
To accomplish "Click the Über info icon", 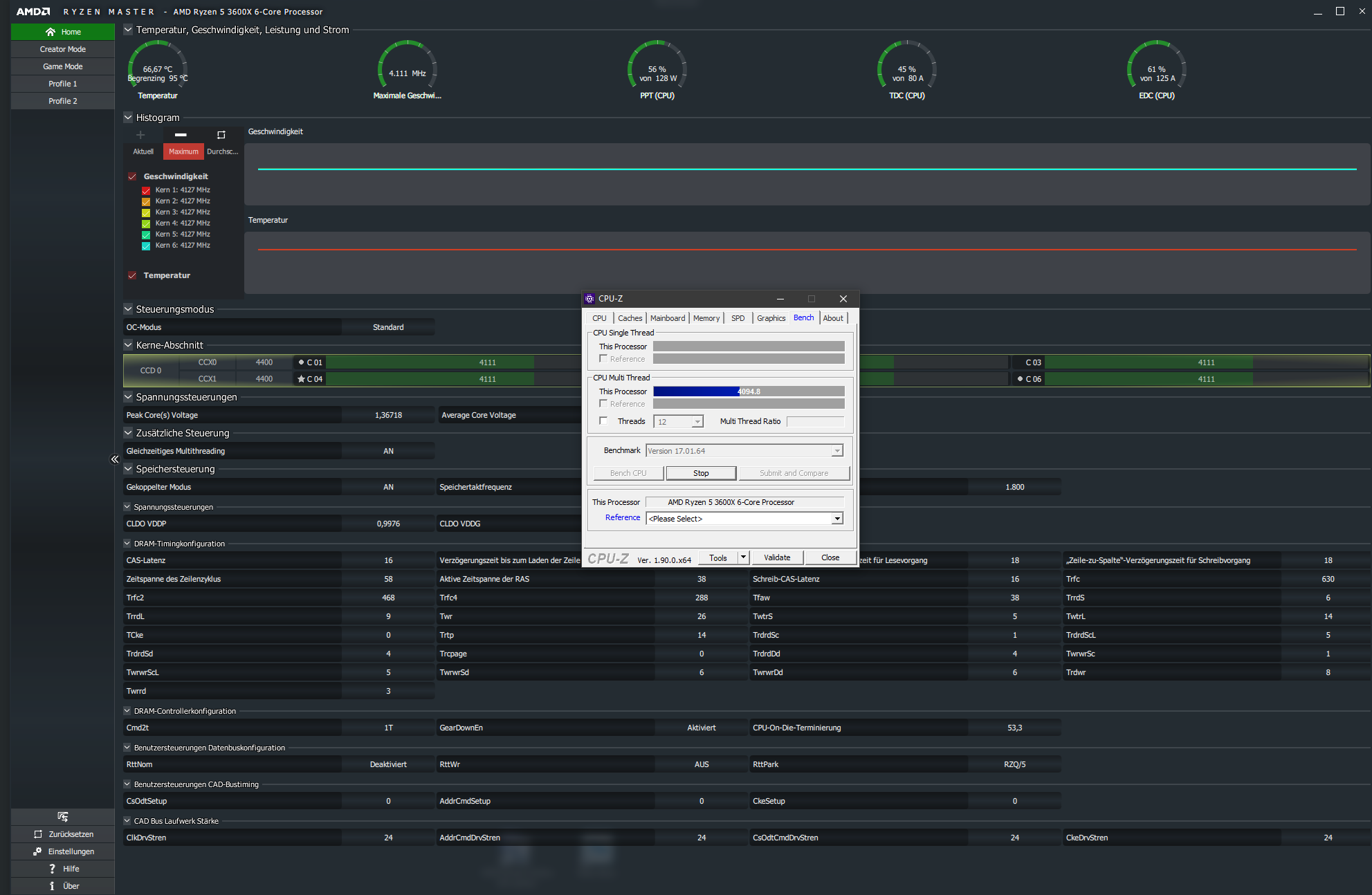I will coord(52,886).
